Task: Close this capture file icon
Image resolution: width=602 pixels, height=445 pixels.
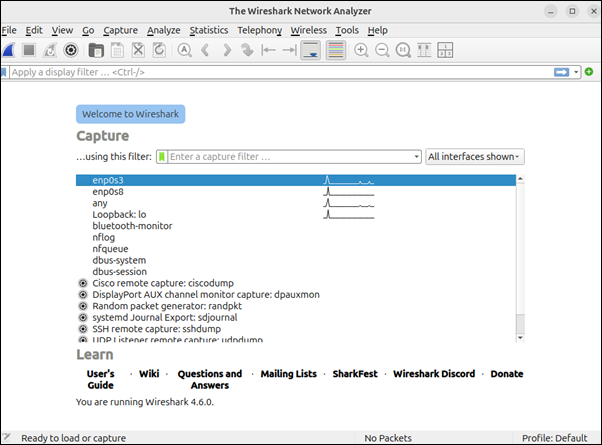Action: (x=138, y=50)
